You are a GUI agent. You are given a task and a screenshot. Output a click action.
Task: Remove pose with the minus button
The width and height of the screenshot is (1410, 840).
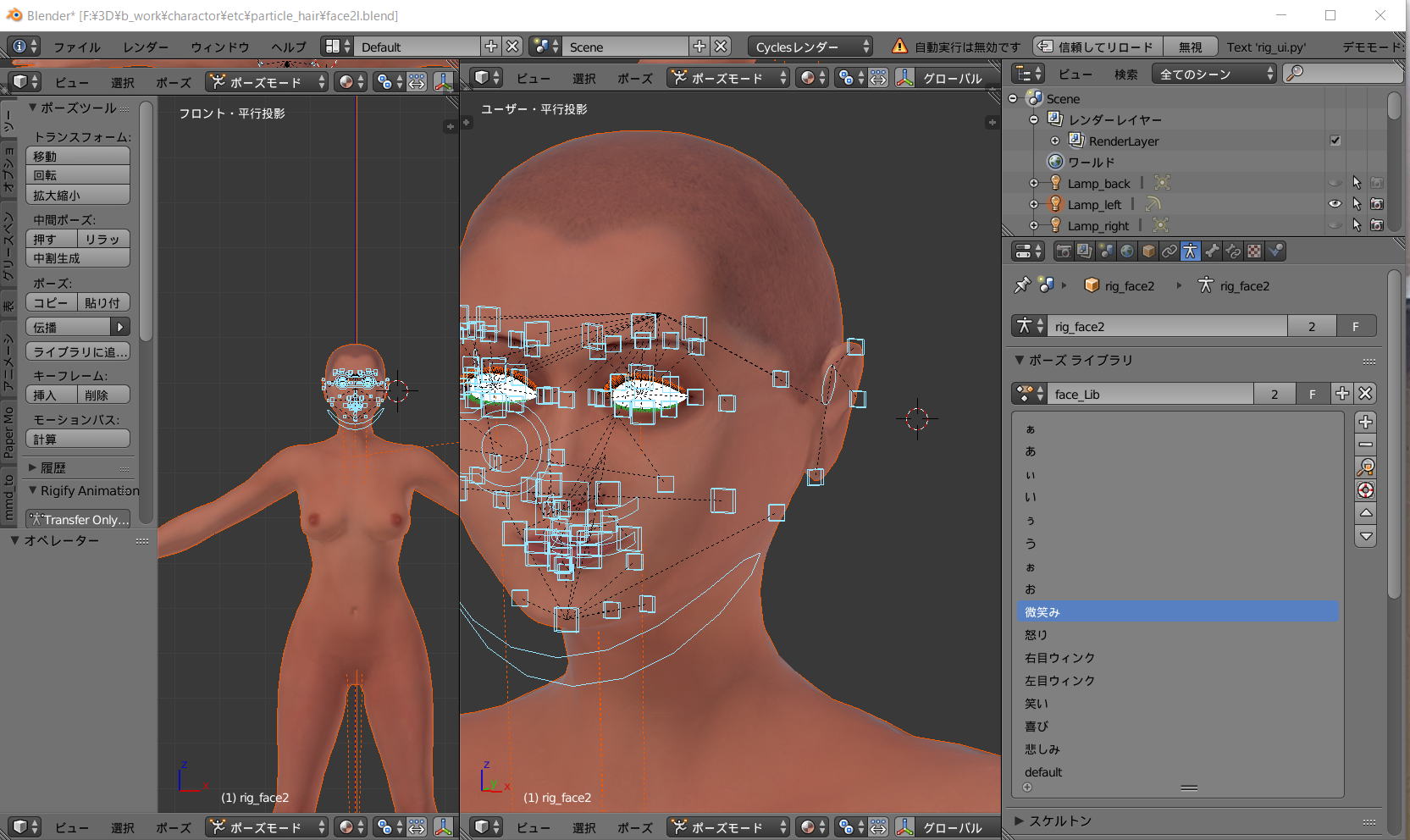1365,445
